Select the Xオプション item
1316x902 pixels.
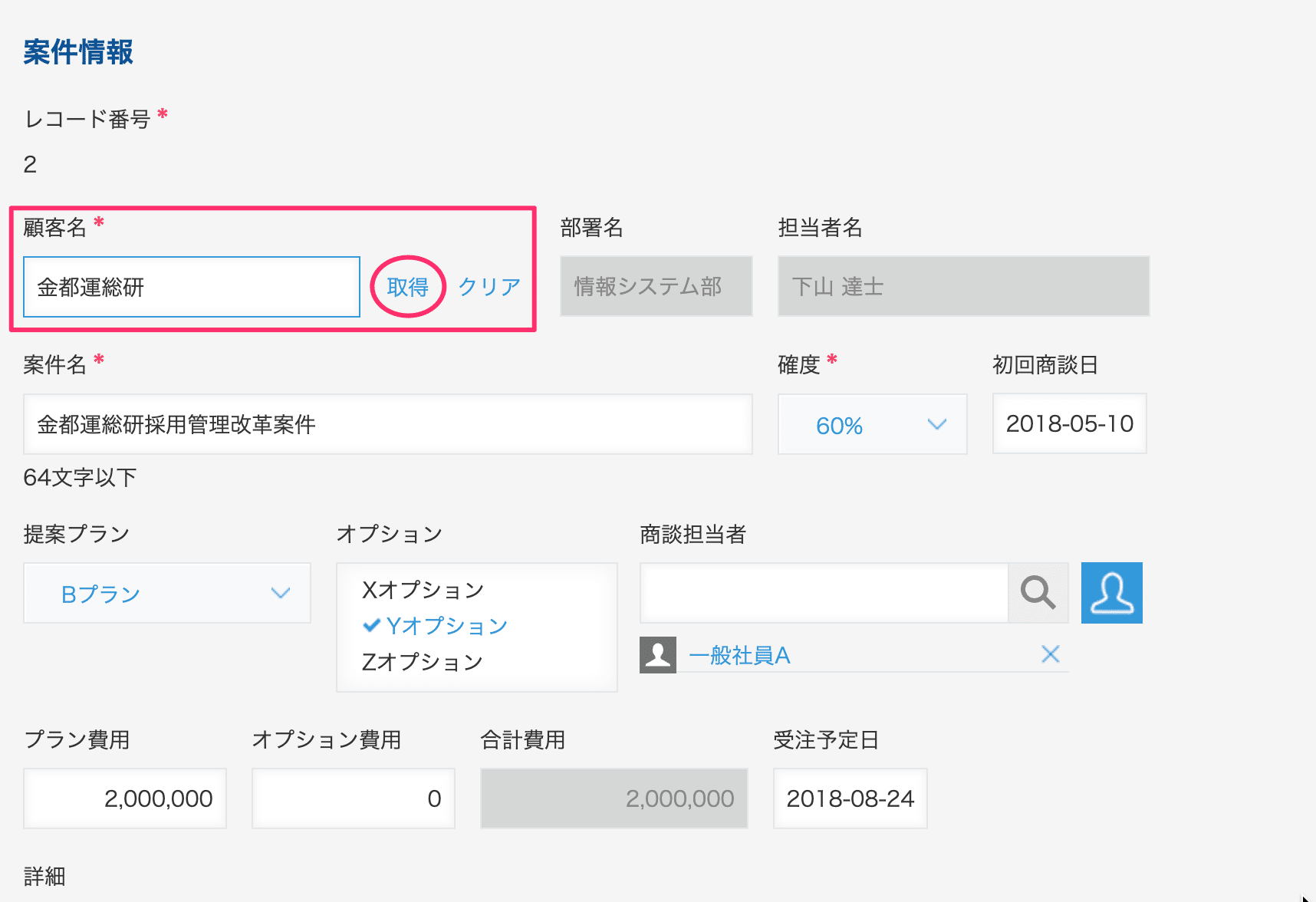423,590
